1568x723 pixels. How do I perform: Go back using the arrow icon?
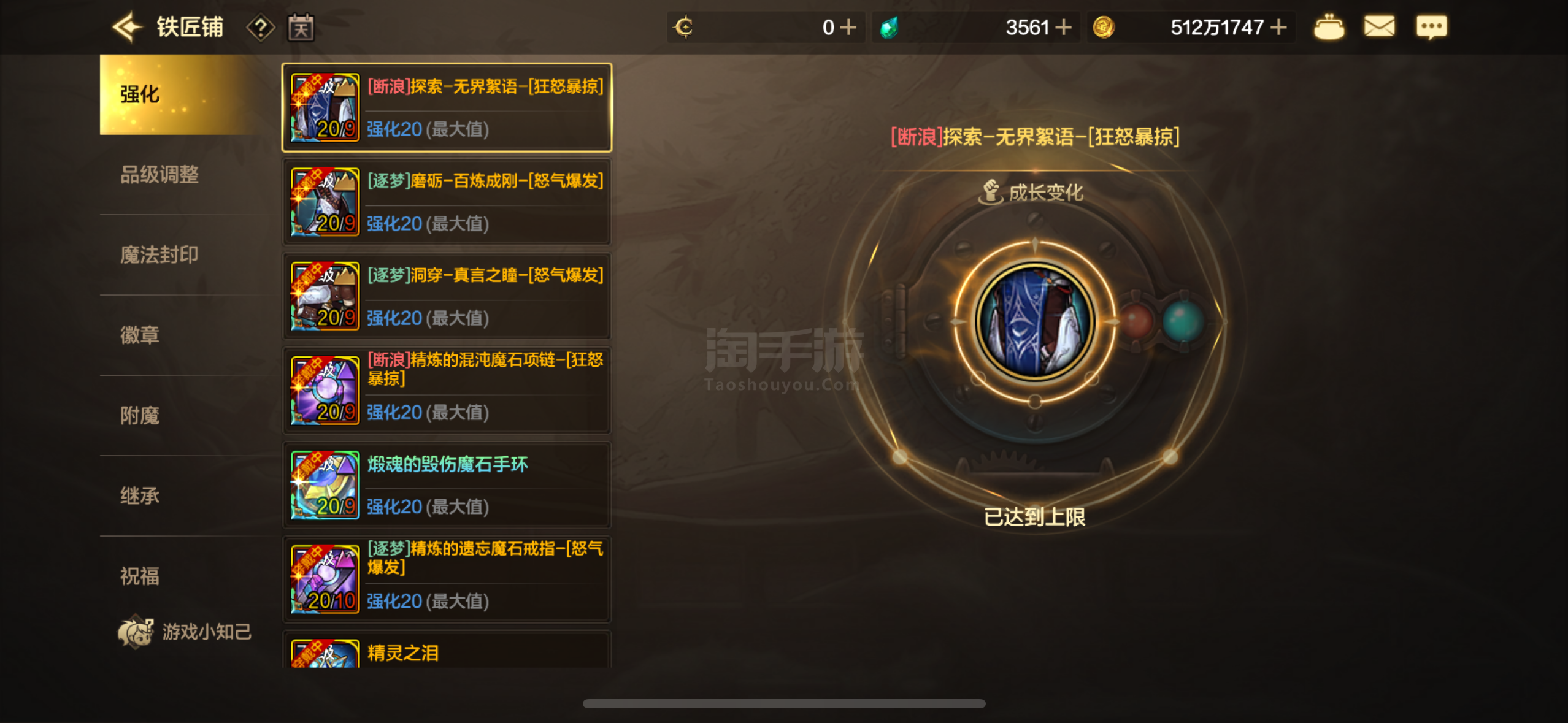click(x=127, y=28)
